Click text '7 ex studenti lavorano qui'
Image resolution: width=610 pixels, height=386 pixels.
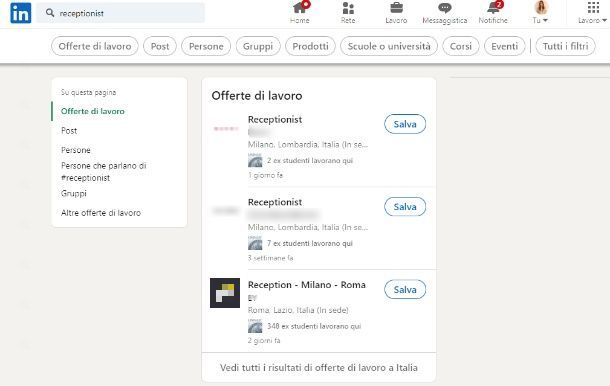310,244
